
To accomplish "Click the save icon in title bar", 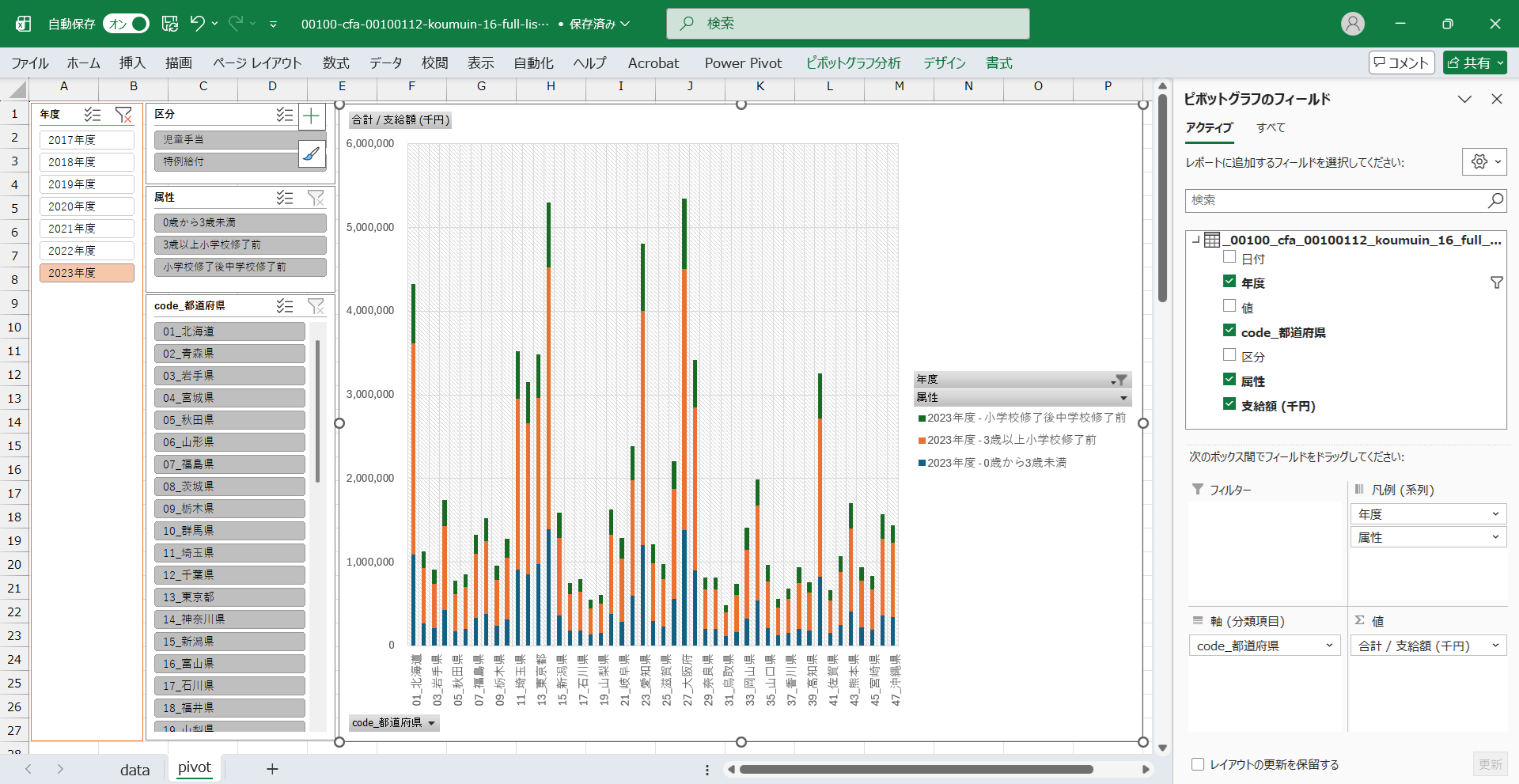I will pos(170,24).
